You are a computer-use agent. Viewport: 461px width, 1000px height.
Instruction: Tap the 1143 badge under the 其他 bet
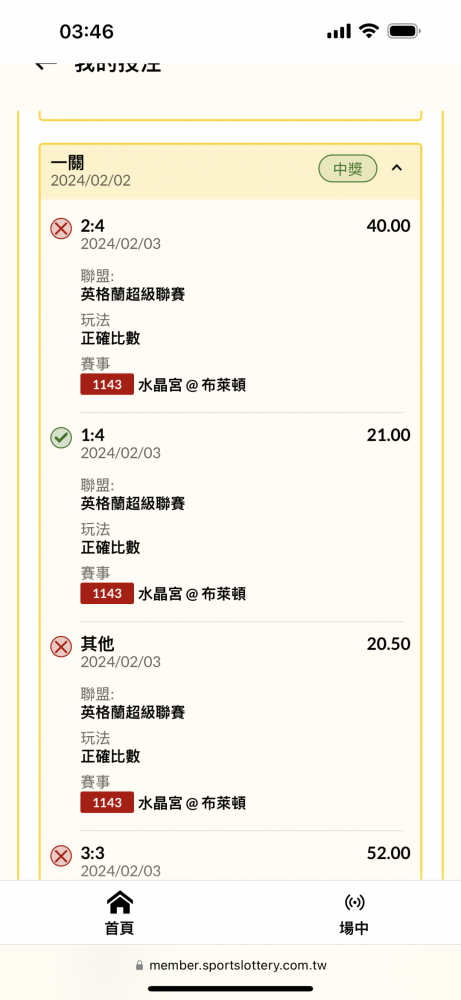click(107, 803)
